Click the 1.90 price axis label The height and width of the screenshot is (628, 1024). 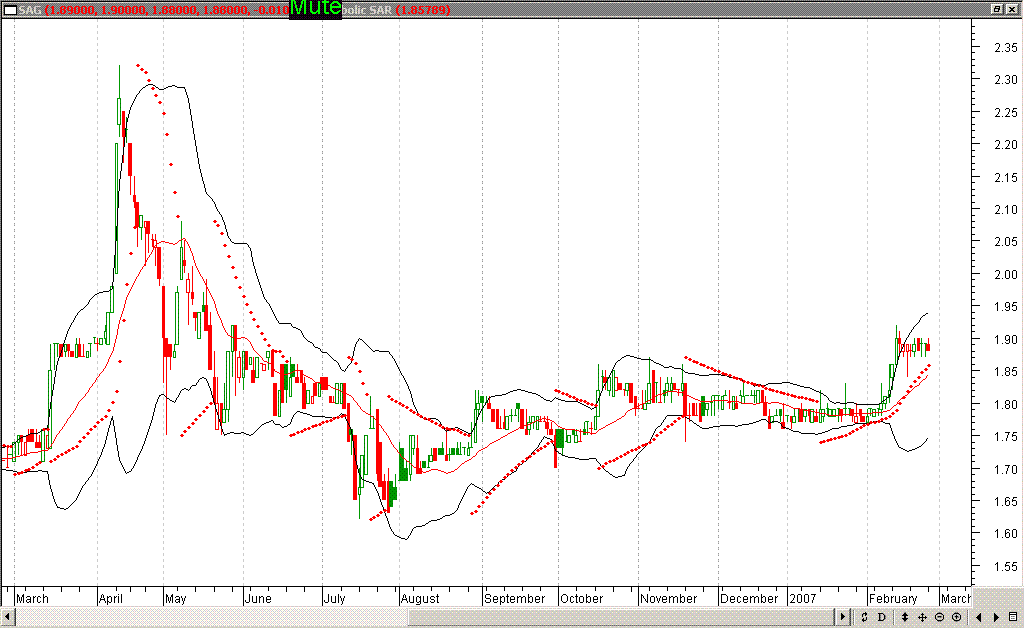click(1006, 339)
